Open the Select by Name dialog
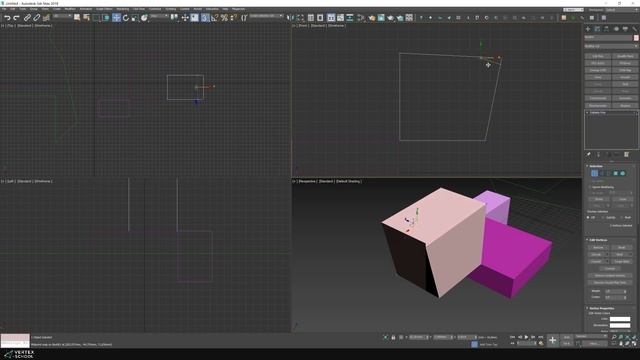Screen dimensions: 640x360 pos(86,18)
